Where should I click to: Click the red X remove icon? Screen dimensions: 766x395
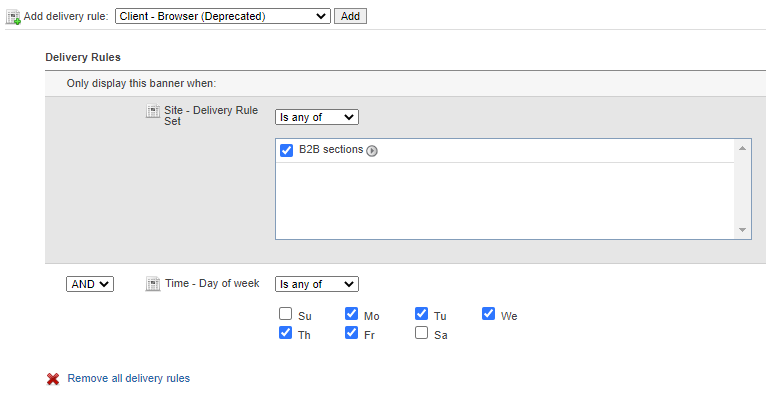[53, 379]
